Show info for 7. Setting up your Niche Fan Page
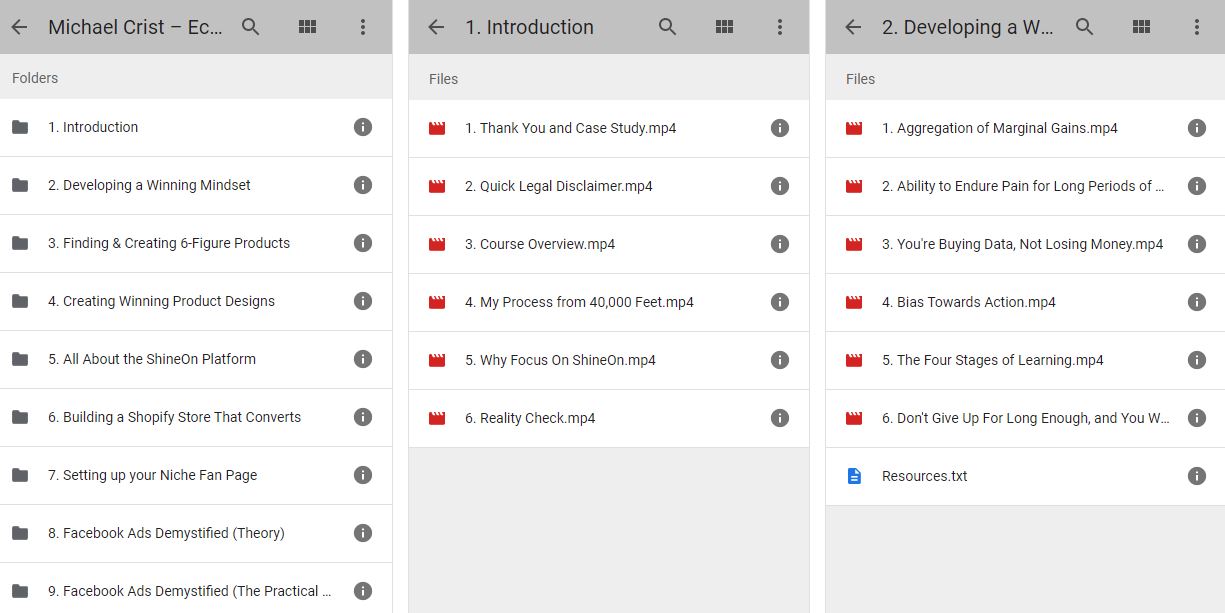The image size is (1225, 613). pyautogui.click(x=363, y=475)
